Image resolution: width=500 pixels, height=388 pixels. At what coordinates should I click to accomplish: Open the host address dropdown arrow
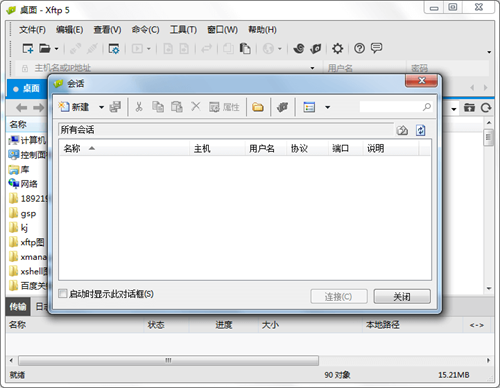click(312, 68)
